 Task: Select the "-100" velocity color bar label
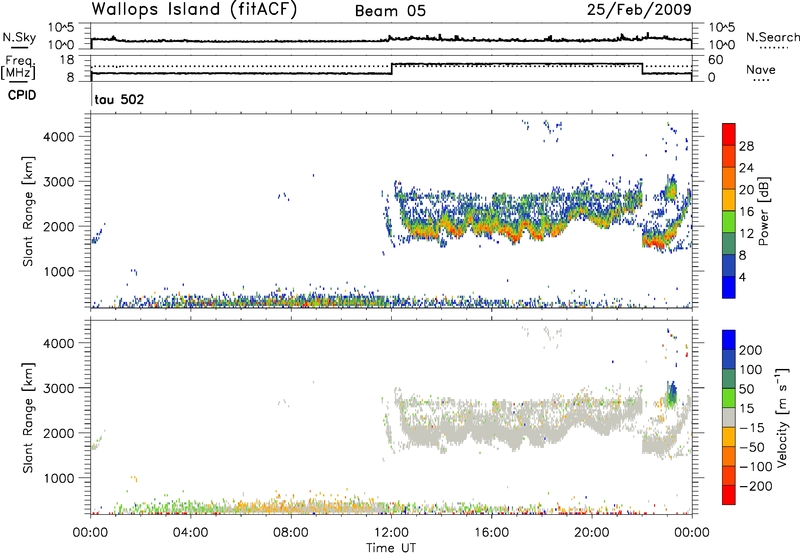click(x=756, y=467)
